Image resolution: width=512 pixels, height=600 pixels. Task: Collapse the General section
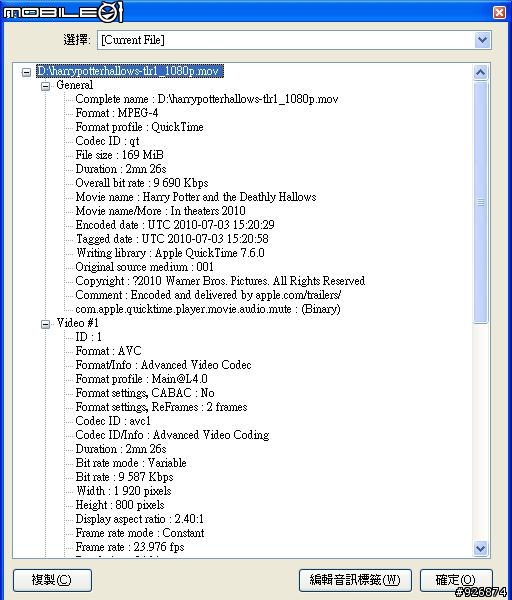coord(45,86)
